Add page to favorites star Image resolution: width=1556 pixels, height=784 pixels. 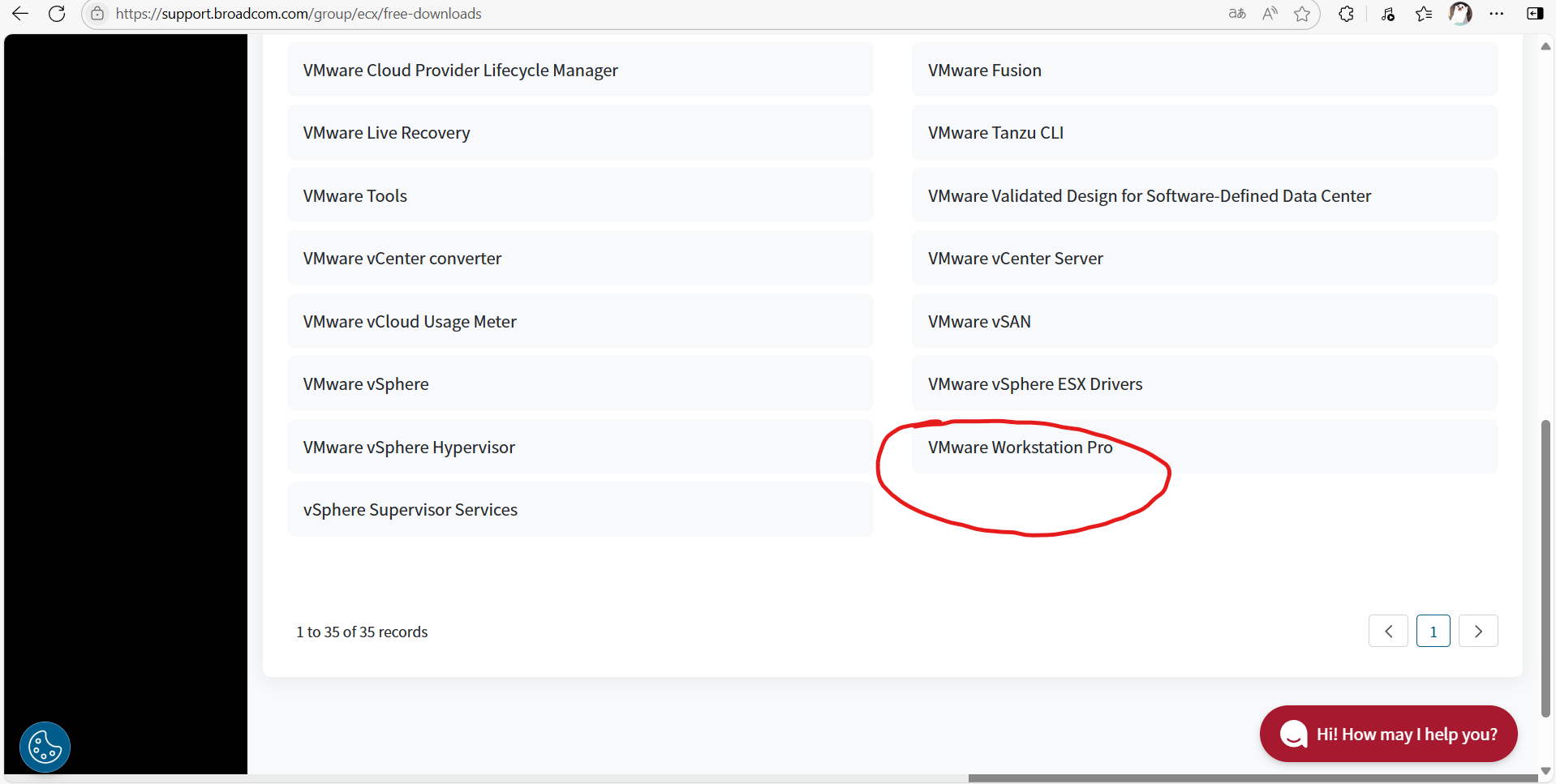1302,14
